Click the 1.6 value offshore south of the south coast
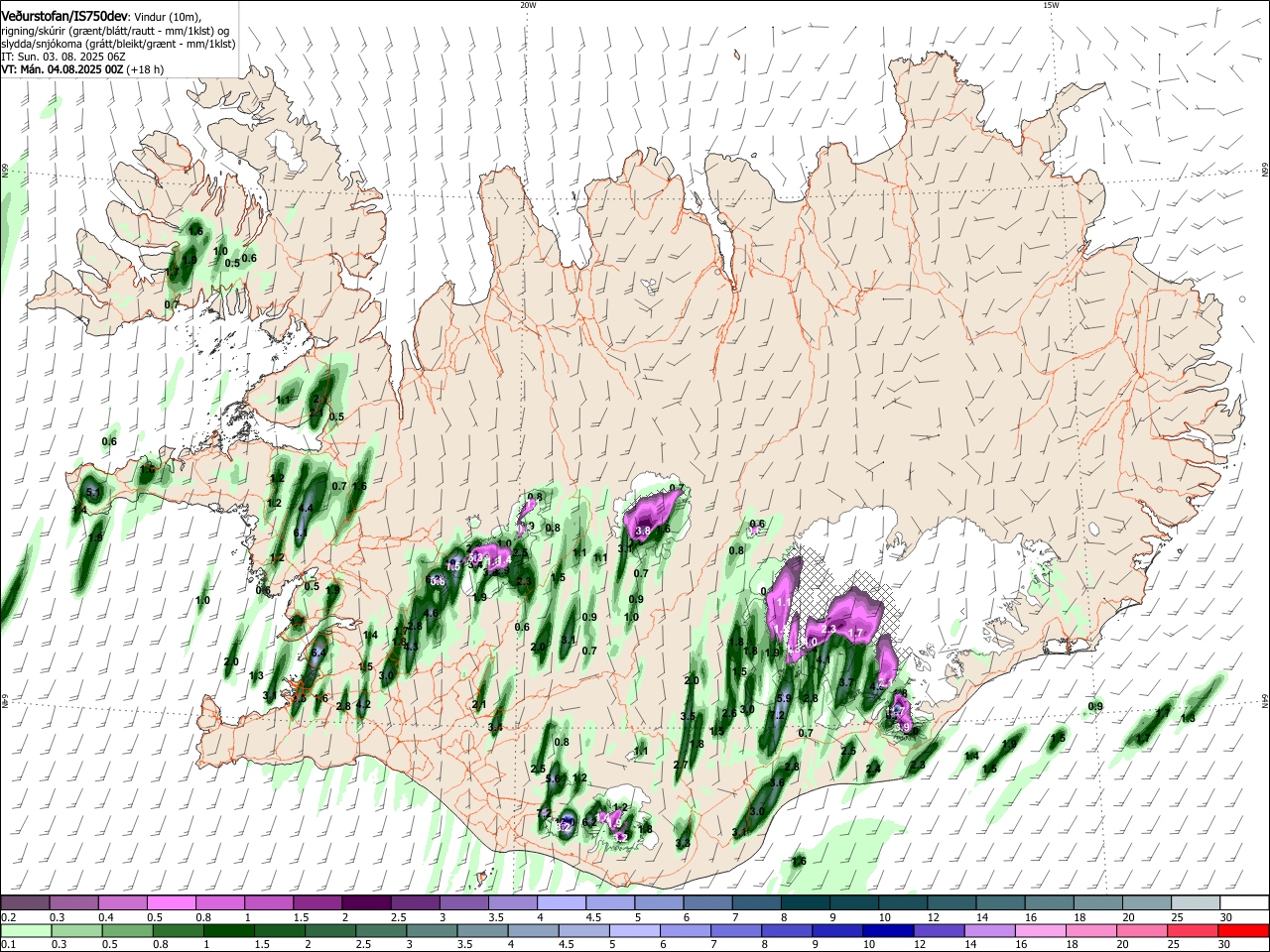The height and width of the screenshot is (952, 1270). [800, 862]
